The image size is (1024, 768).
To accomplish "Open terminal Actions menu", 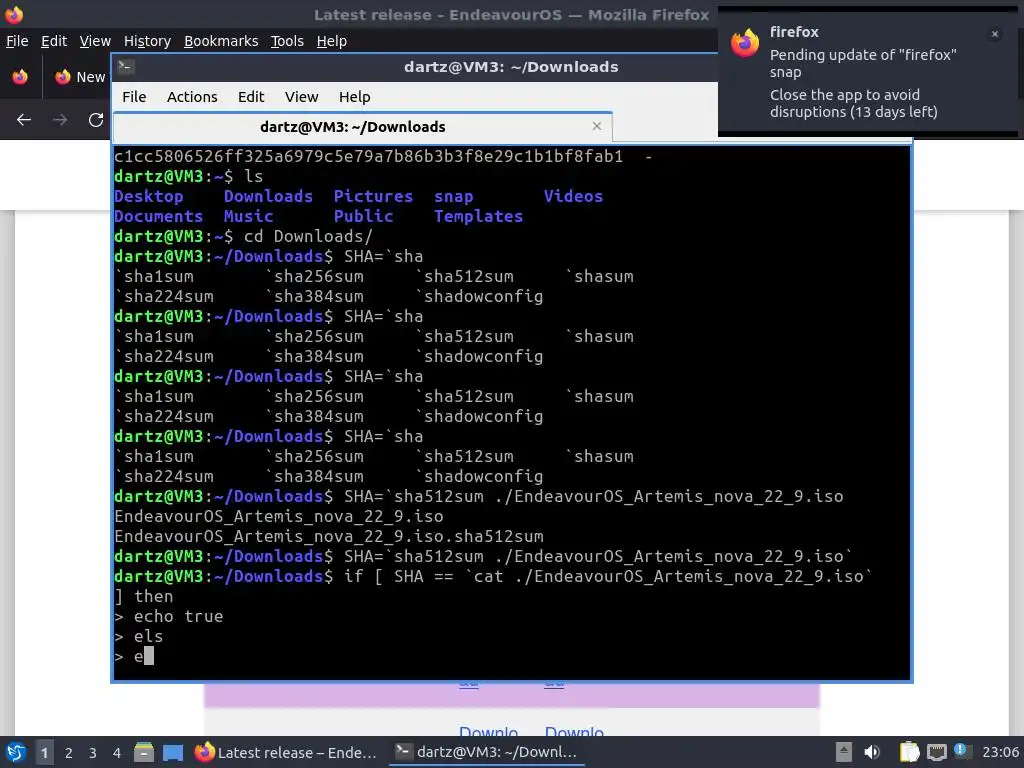I will coord(192,97).
